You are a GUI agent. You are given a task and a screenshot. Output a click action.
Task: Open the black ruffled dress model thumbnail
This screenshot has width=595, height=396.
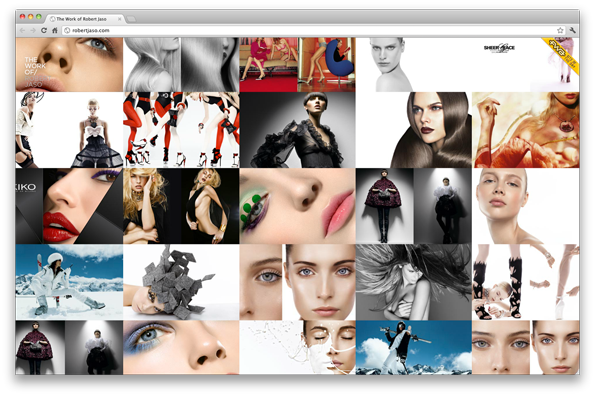coord(298,130)
